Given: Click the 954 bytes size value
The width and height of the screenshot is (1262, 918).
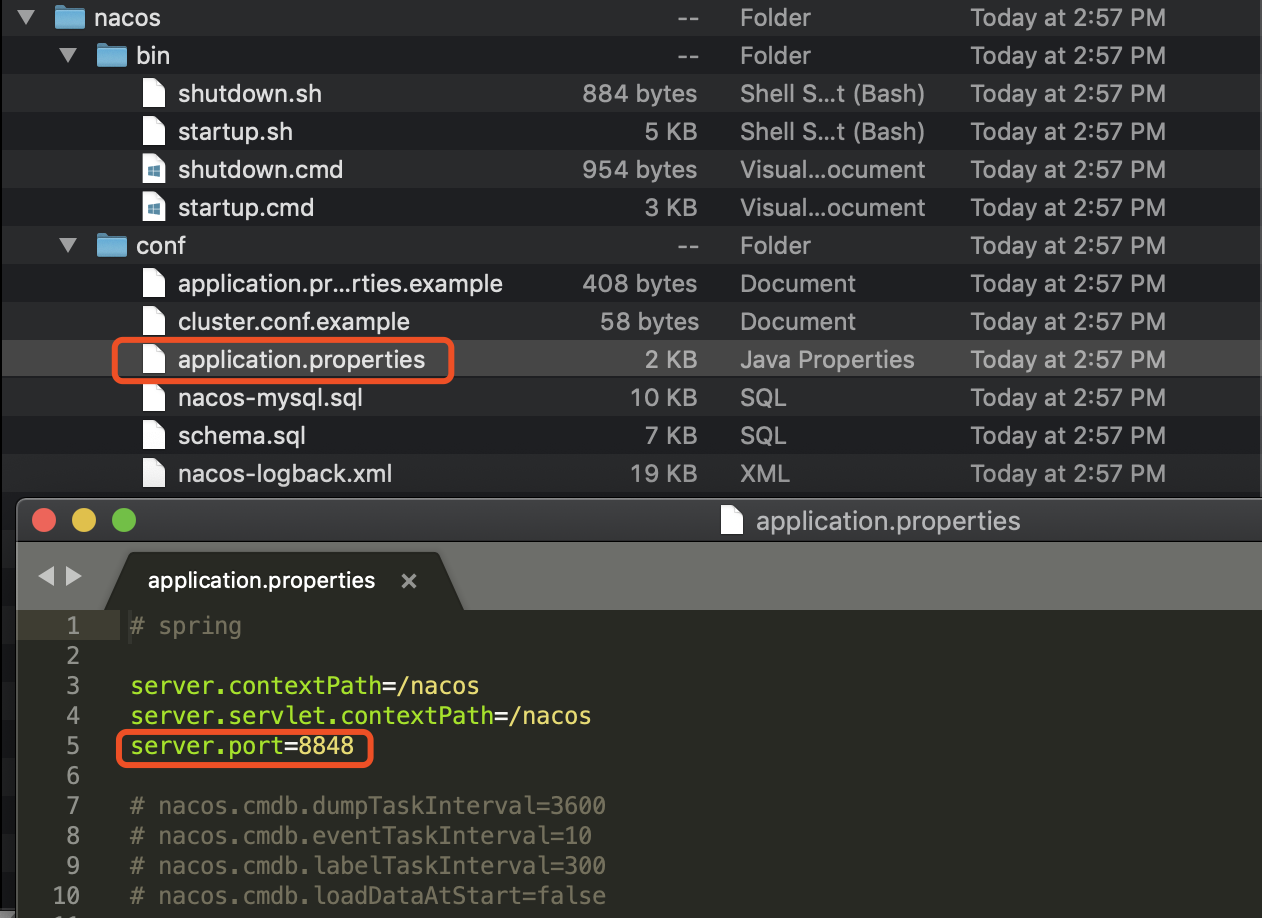Looking at the screenshot, I should click(x=640, y=170).
